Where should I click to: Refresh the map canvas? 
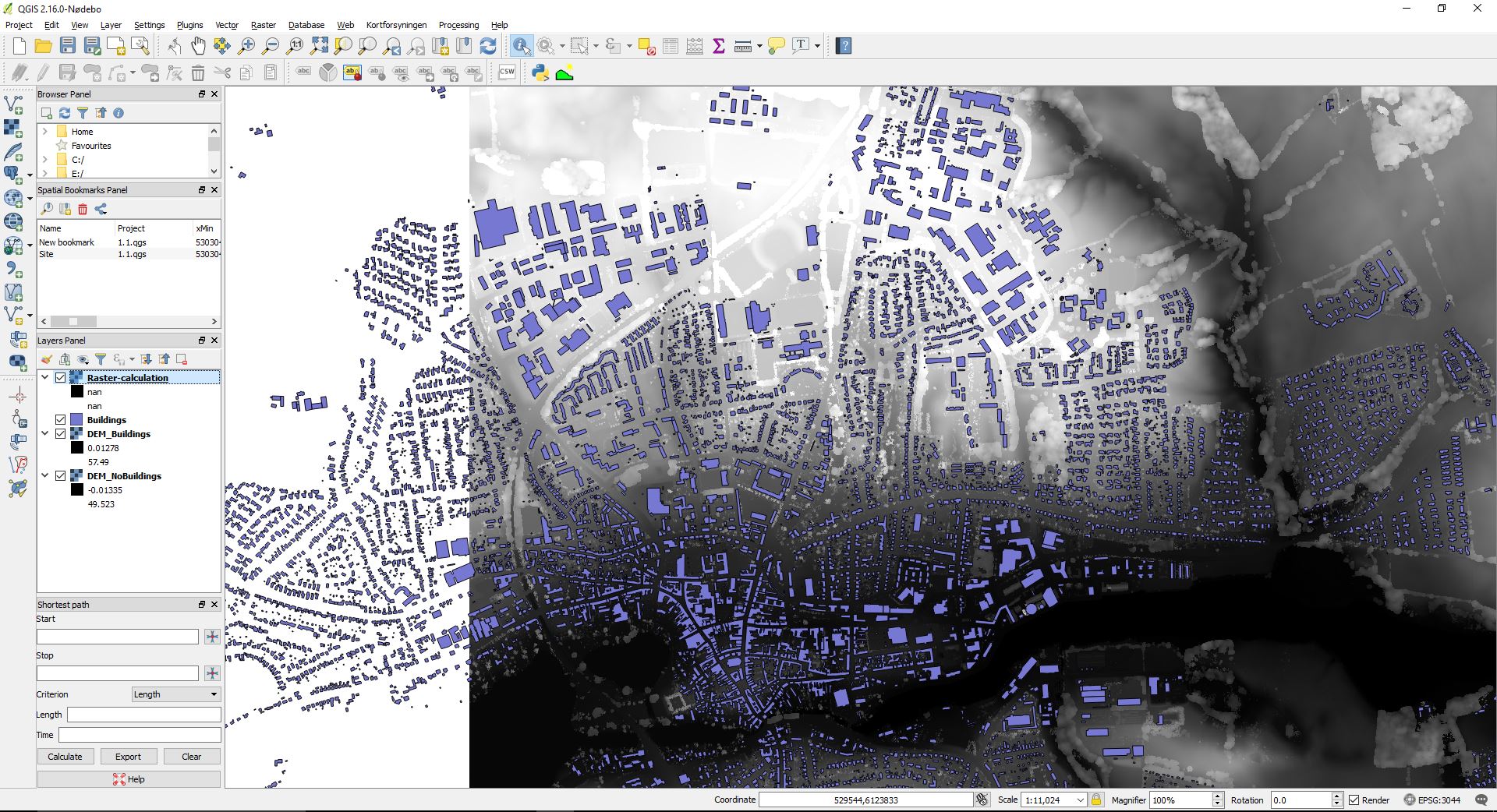tap(488, 46)
